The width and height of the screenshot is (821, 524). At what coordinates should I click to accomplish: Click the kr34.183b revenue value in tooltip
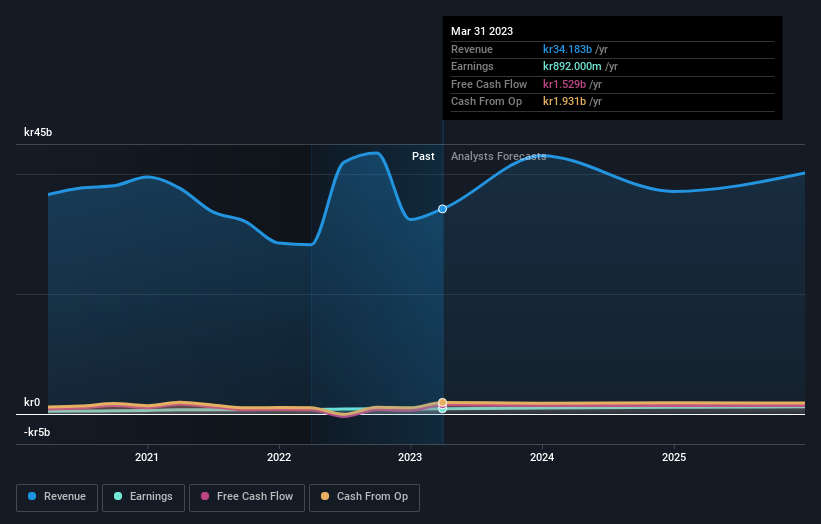click(x=567, y=49)
